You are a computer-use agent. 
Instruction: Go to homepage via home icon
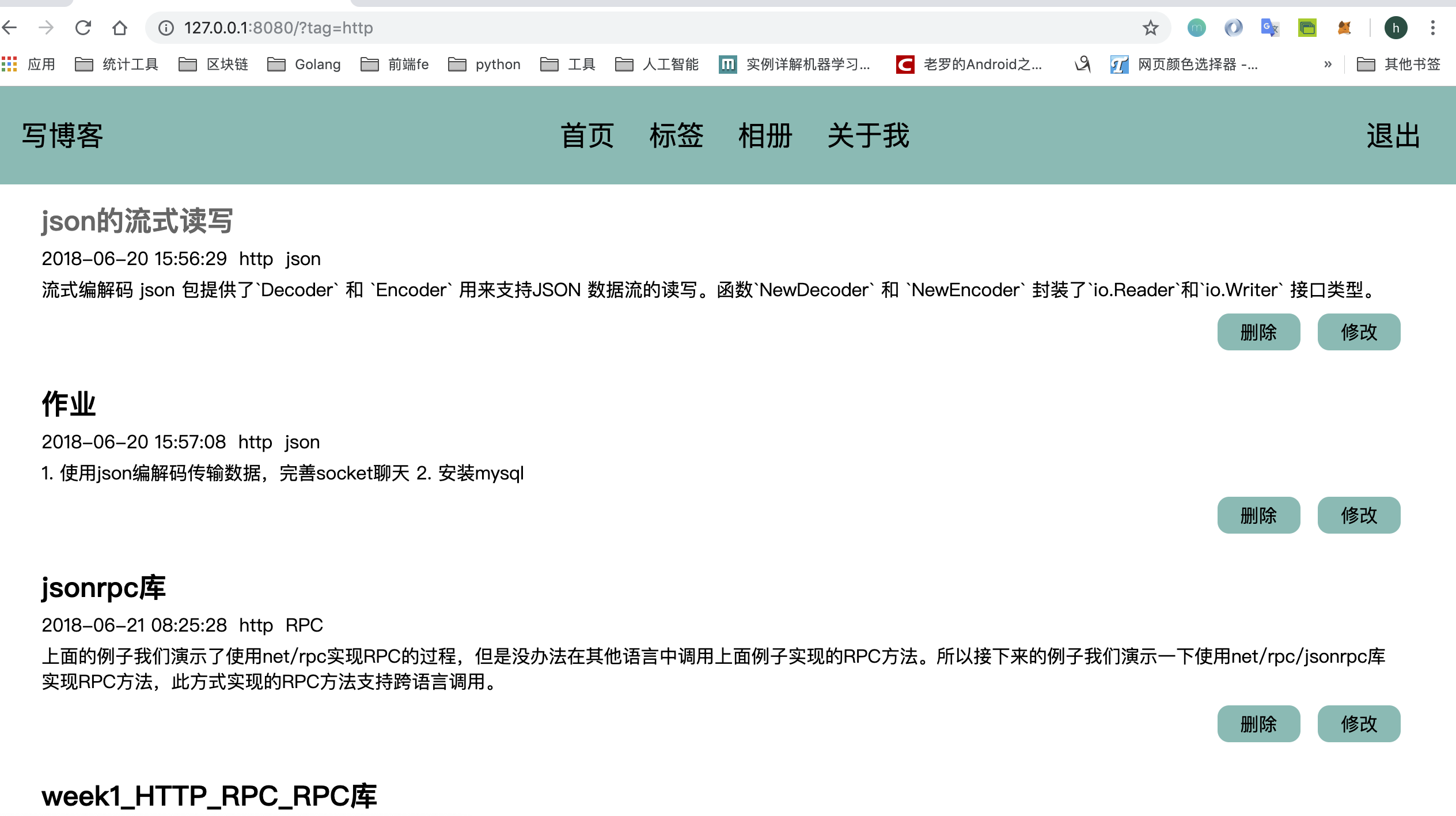coord(119,27)
